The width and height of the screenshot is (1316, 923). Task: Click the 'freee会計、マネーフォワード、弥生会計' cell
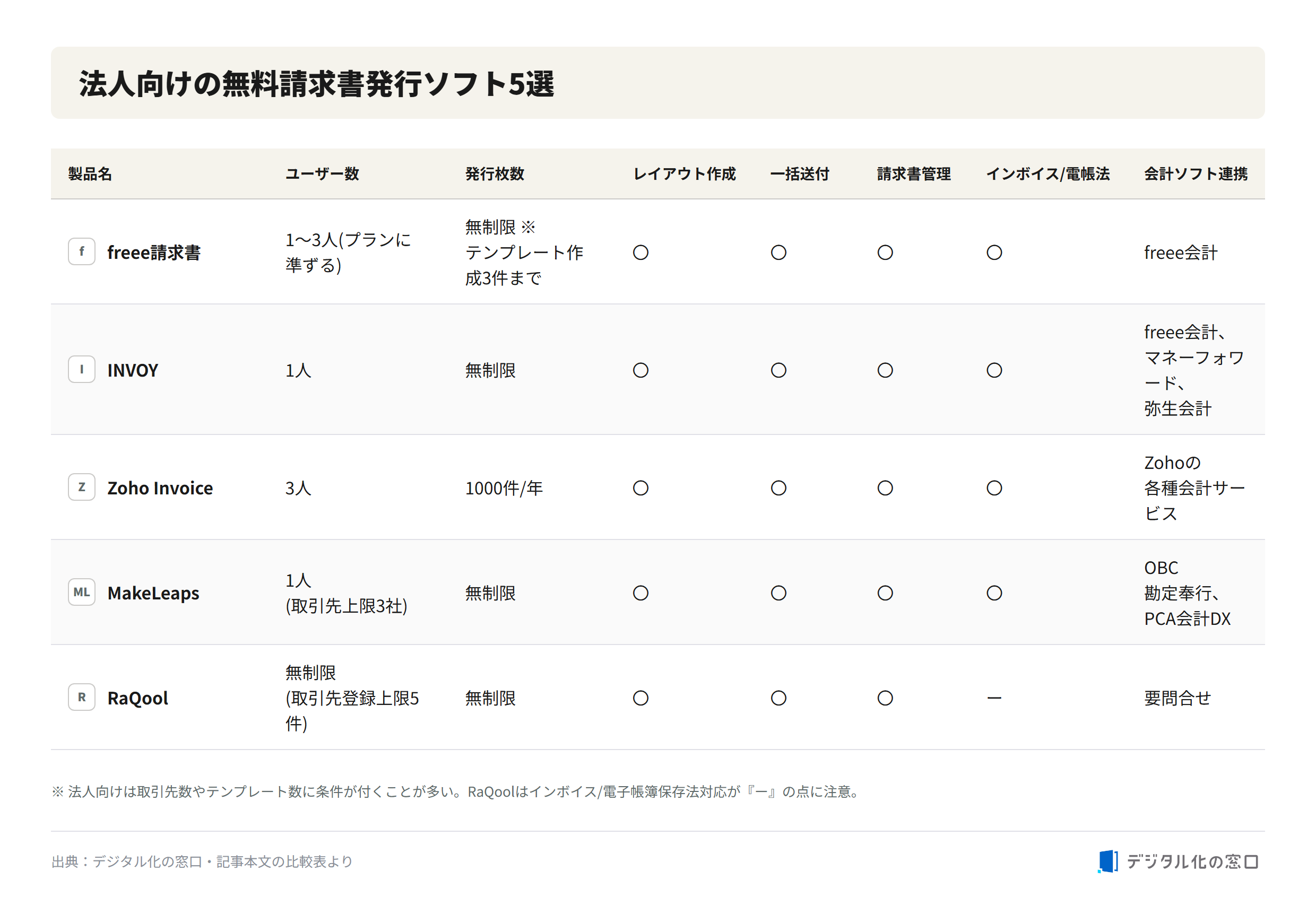(1194, 371)
